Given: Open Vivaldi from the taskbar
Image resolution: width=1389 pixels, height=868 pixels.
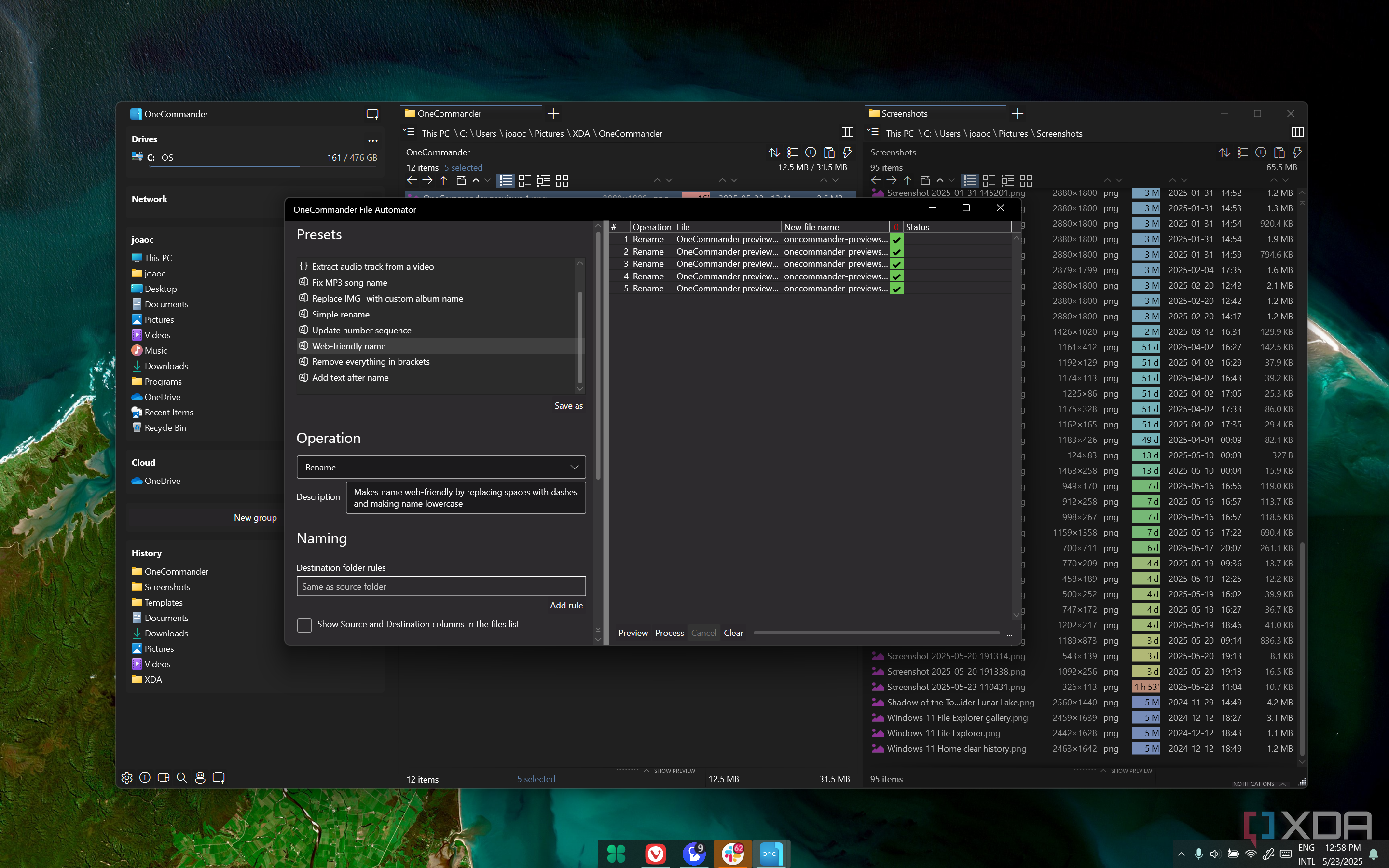Looking at the screenshot, I should point(655,854).
